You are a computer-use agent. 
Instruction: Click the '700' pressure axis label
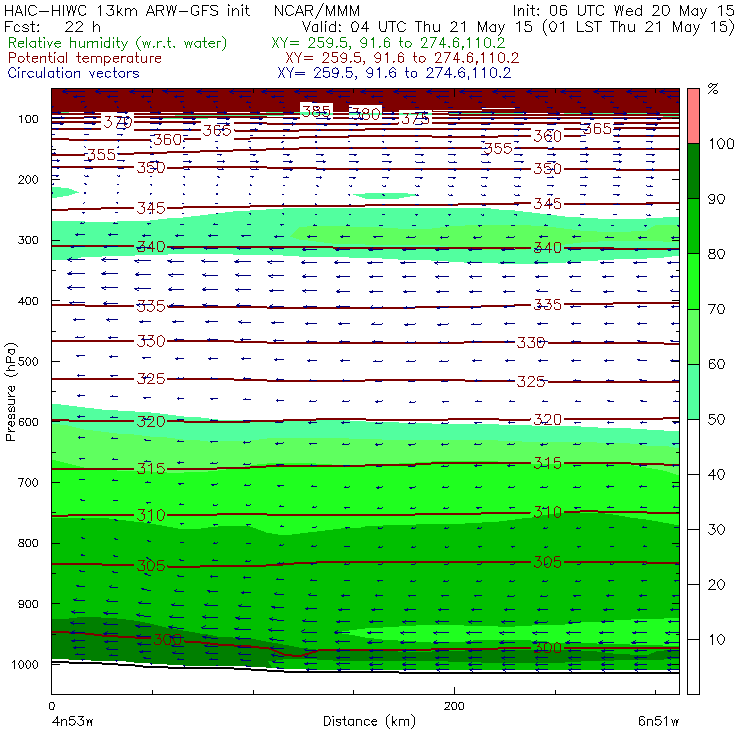[28, 482]
